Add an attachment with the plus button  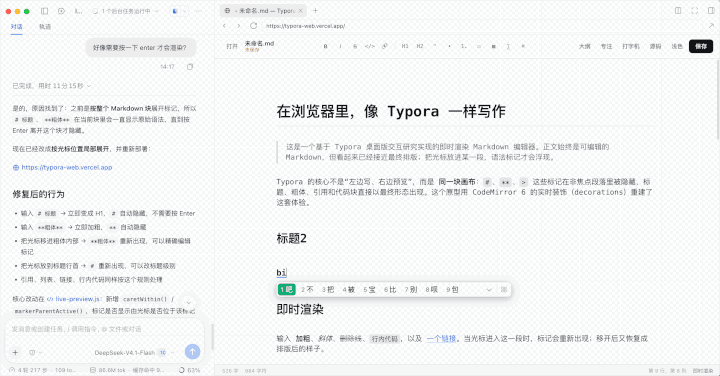(15, 353)
